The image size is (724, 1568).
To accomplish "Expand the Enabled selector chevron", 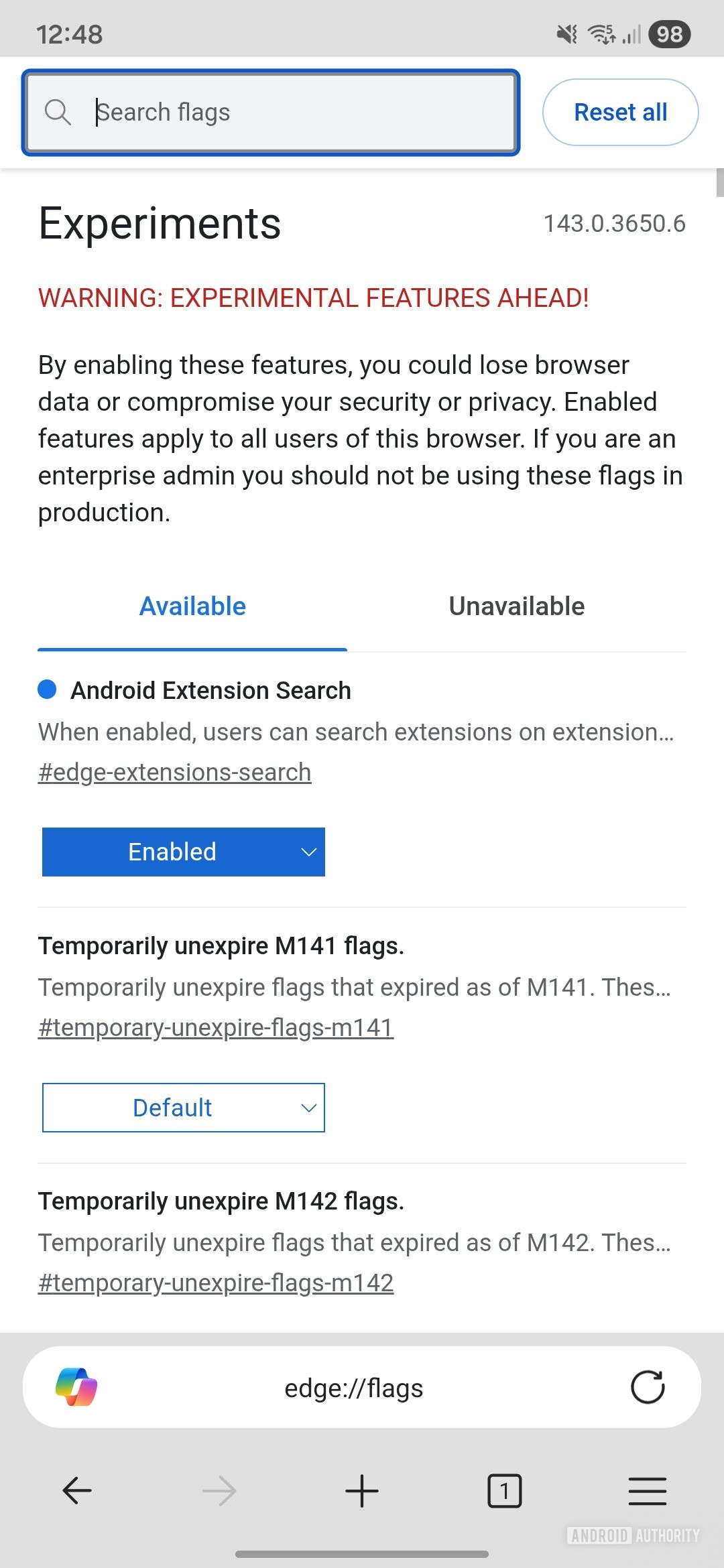I will click(308, 852).
